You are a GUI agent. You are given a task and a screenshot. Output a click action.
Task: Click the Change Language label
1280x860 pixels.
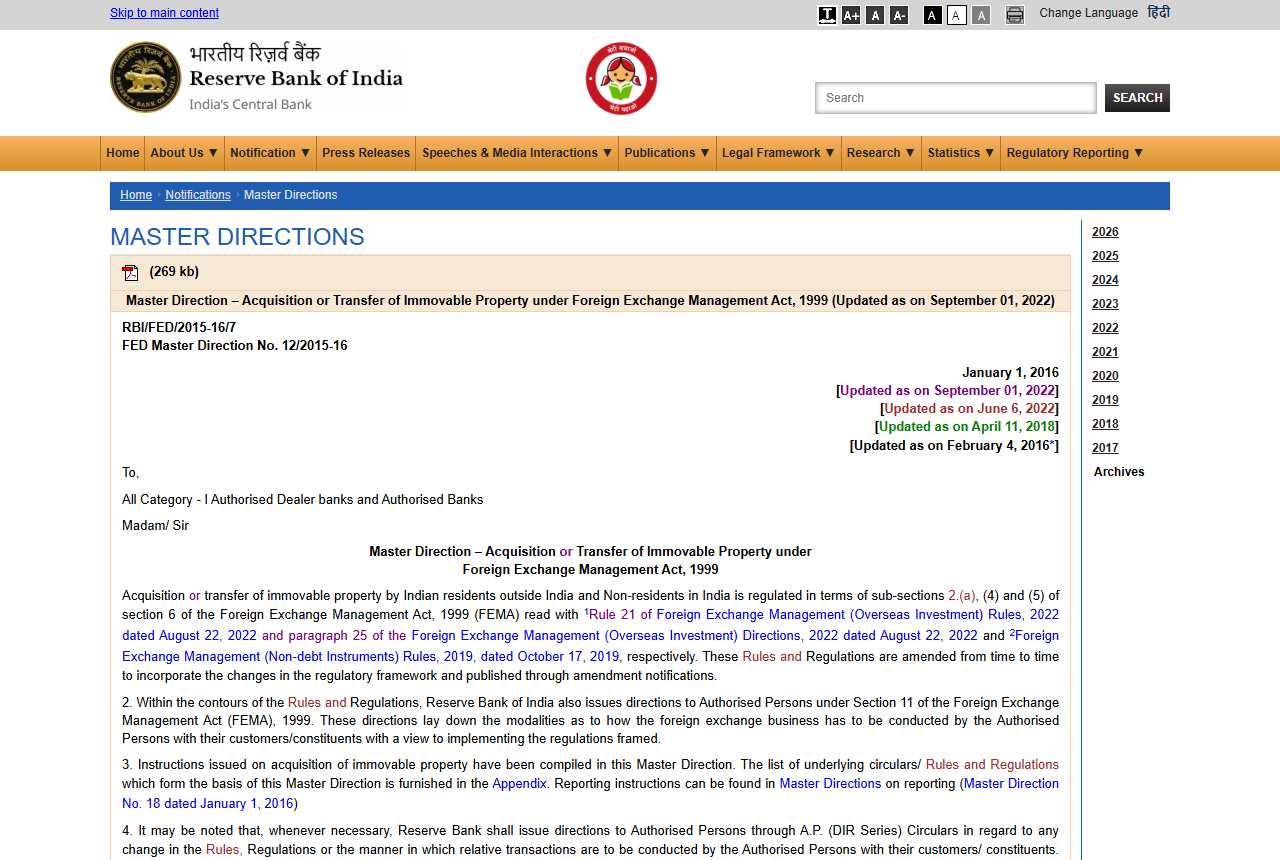point(1088,13)
